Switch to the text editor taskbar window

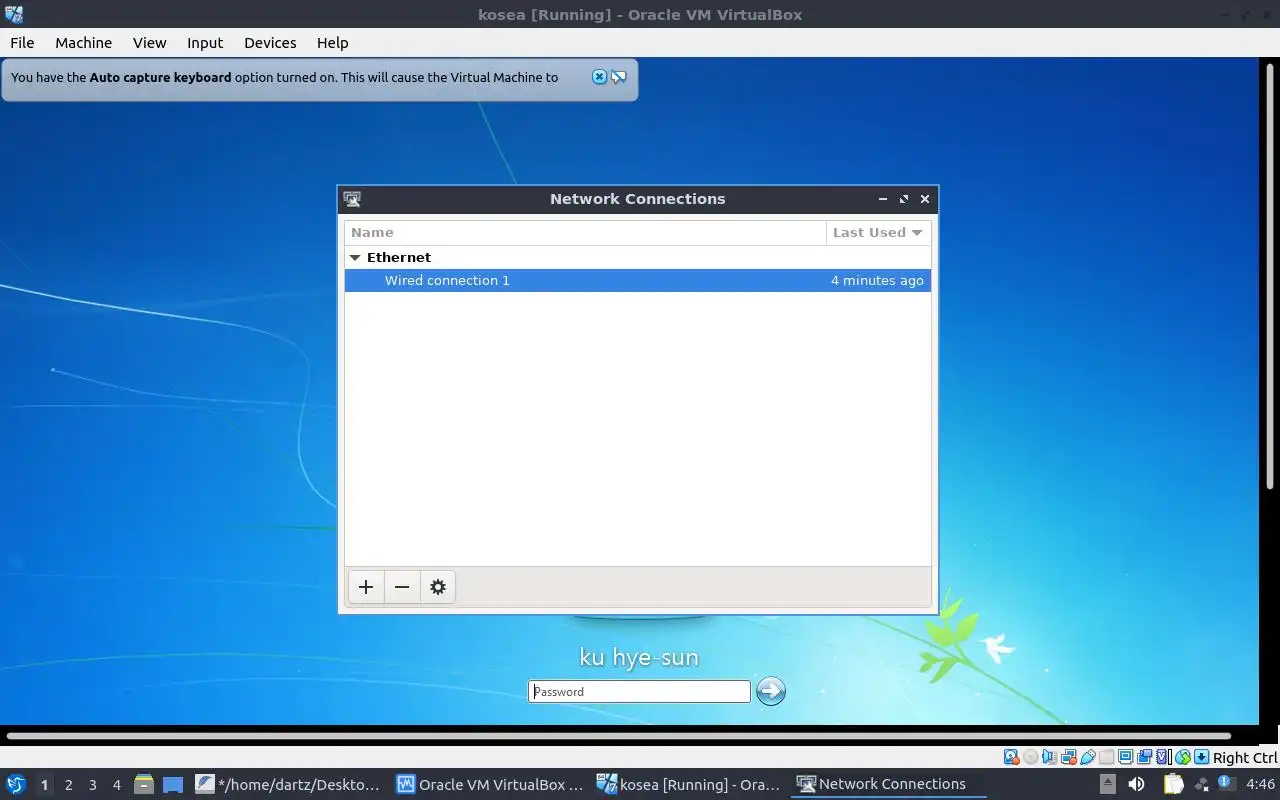pos(288,784)
